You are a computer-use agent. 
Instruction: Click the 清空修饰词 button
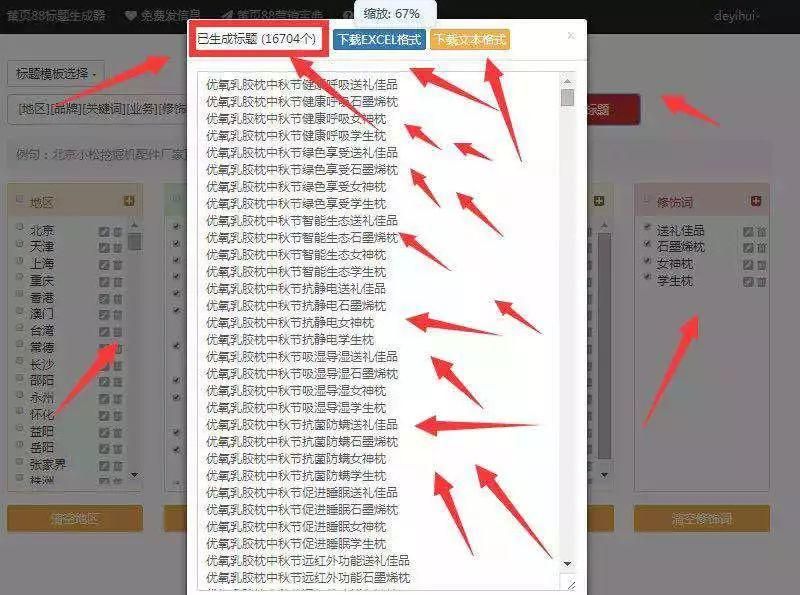[702, 519]
